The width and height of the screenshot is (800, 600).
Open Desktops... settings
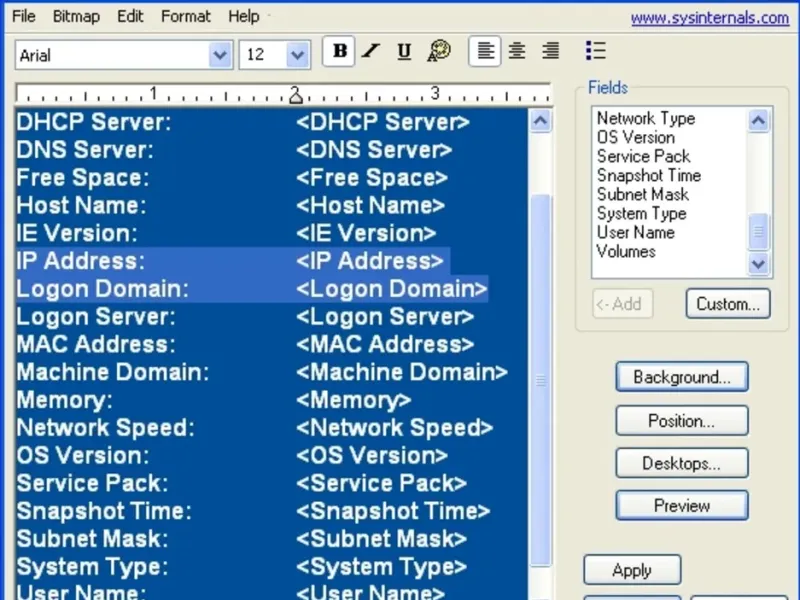point(682,463)
